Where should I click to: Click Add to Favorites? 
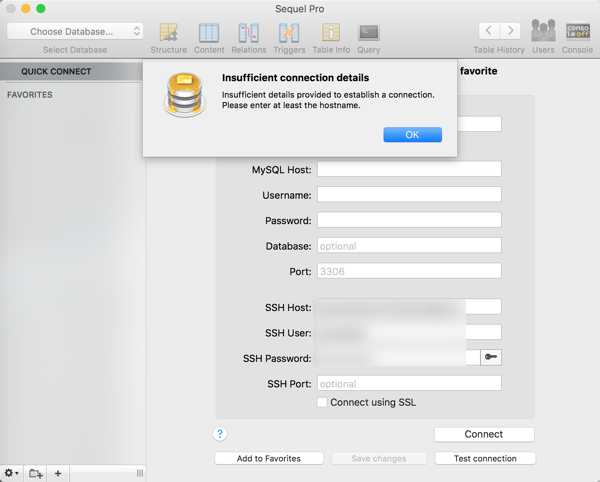click(269, 458)
